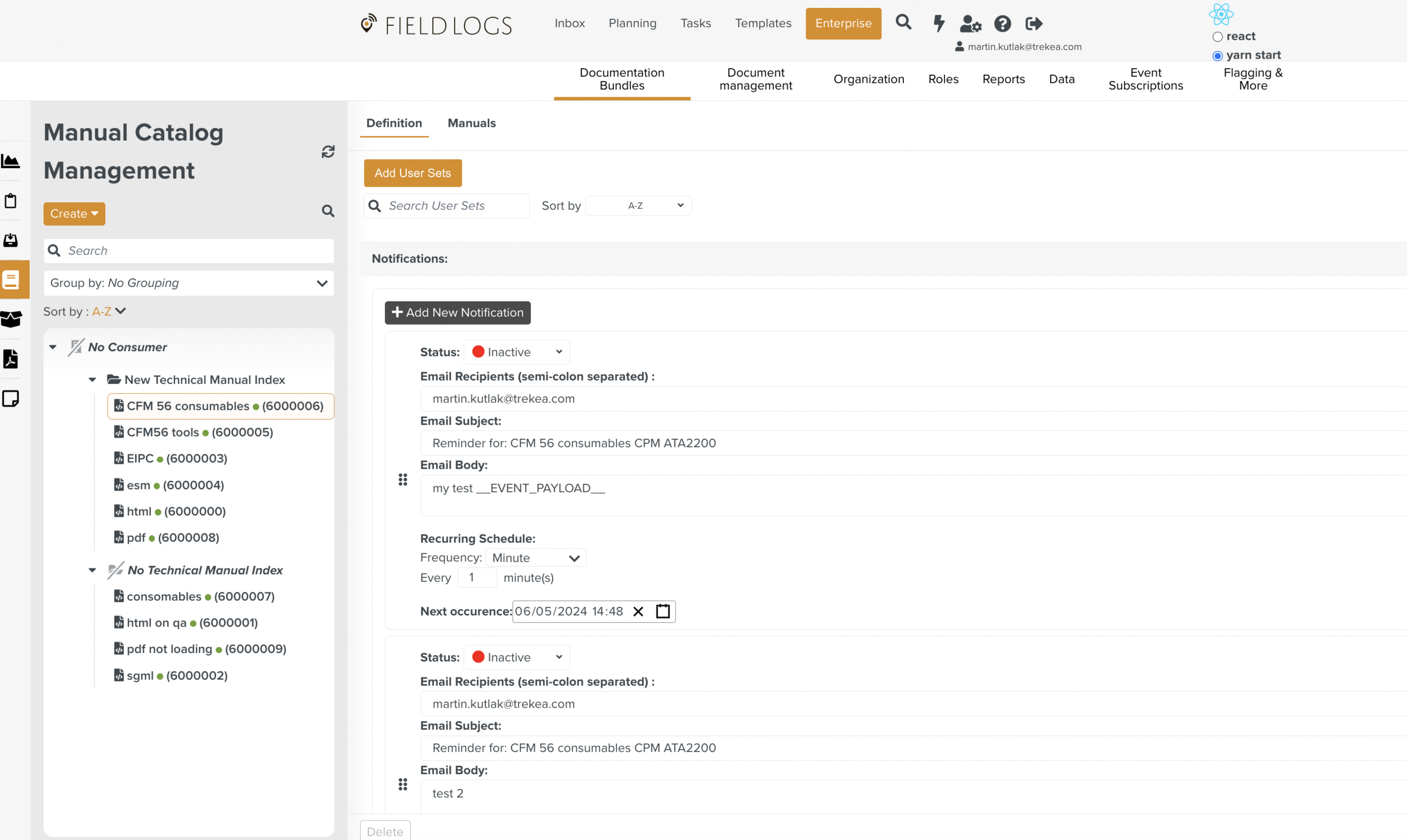Open user settings gear icon in header
The image size is (1407, 840).
coord(970,24)
